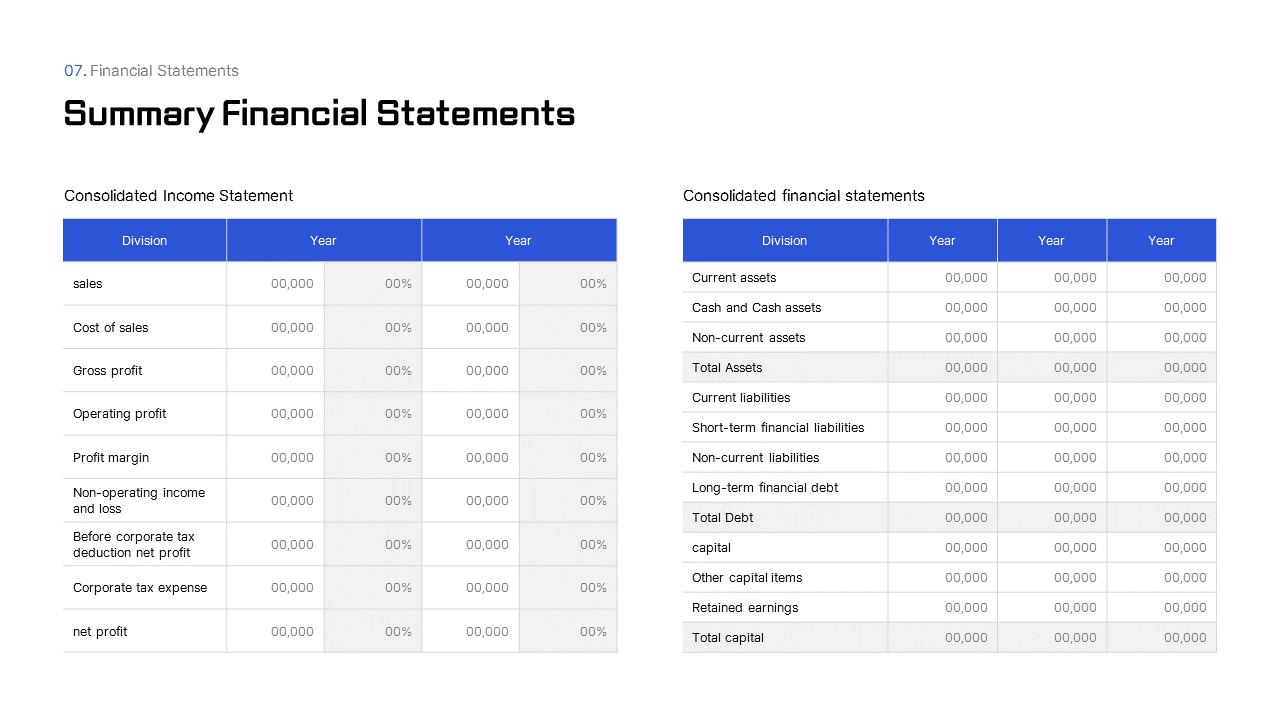Click the 'Retained earnings' row label

(x=744, y=608)
